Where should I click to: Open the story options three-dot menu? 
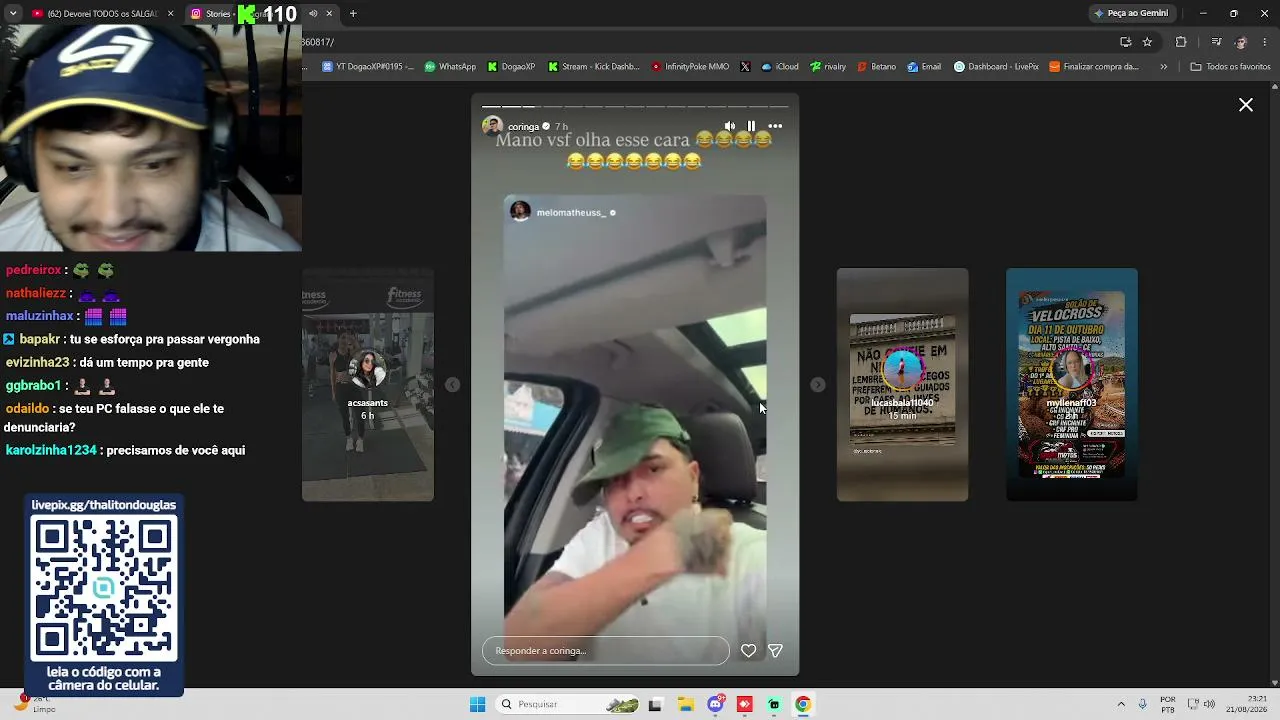tap(775, 126)
